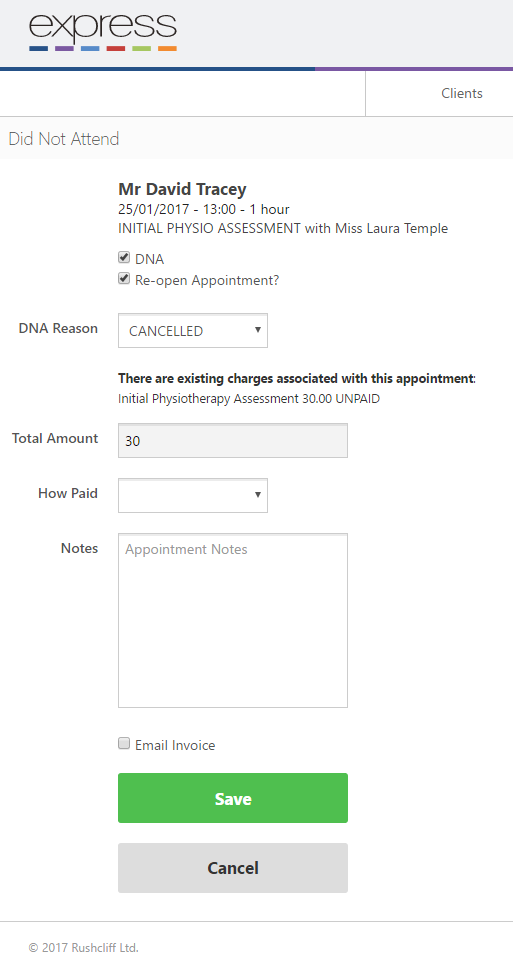Click the express logo
The height and width of the screenshot is (970, 513).
pyautogui.click(x=103, y=32)
